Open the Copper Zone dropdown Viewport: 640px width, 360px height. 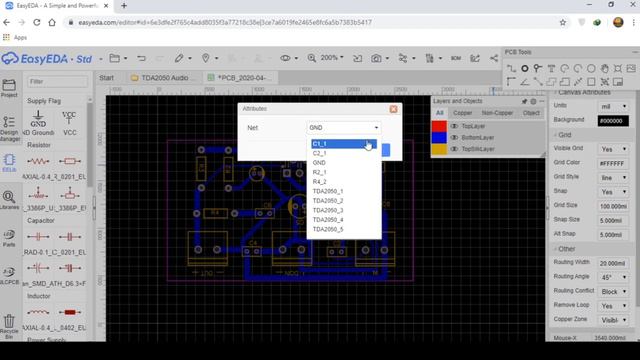pyautogui.click(x=613, y=320)
